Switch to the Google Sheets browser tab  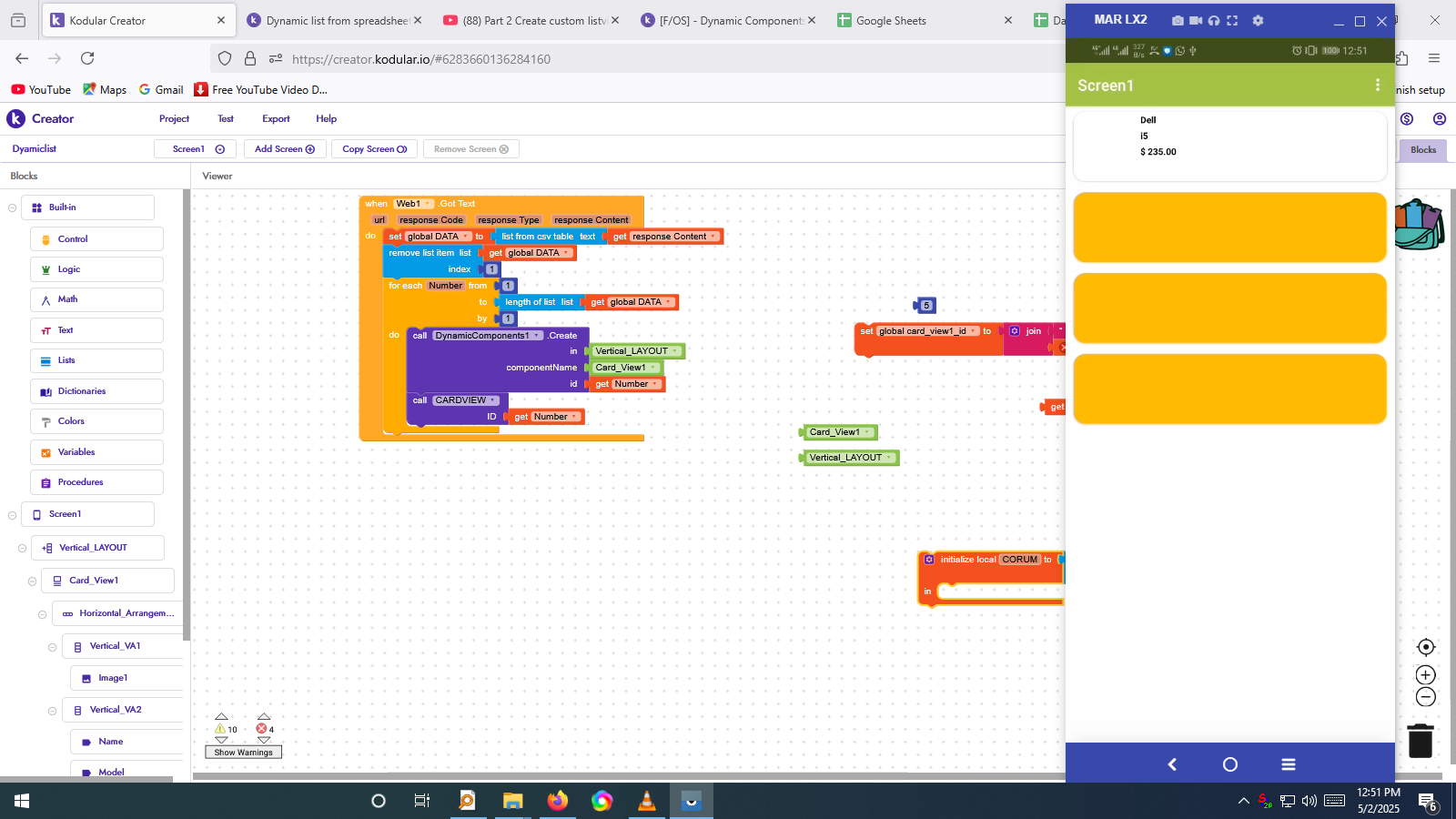tap(925, 20)
